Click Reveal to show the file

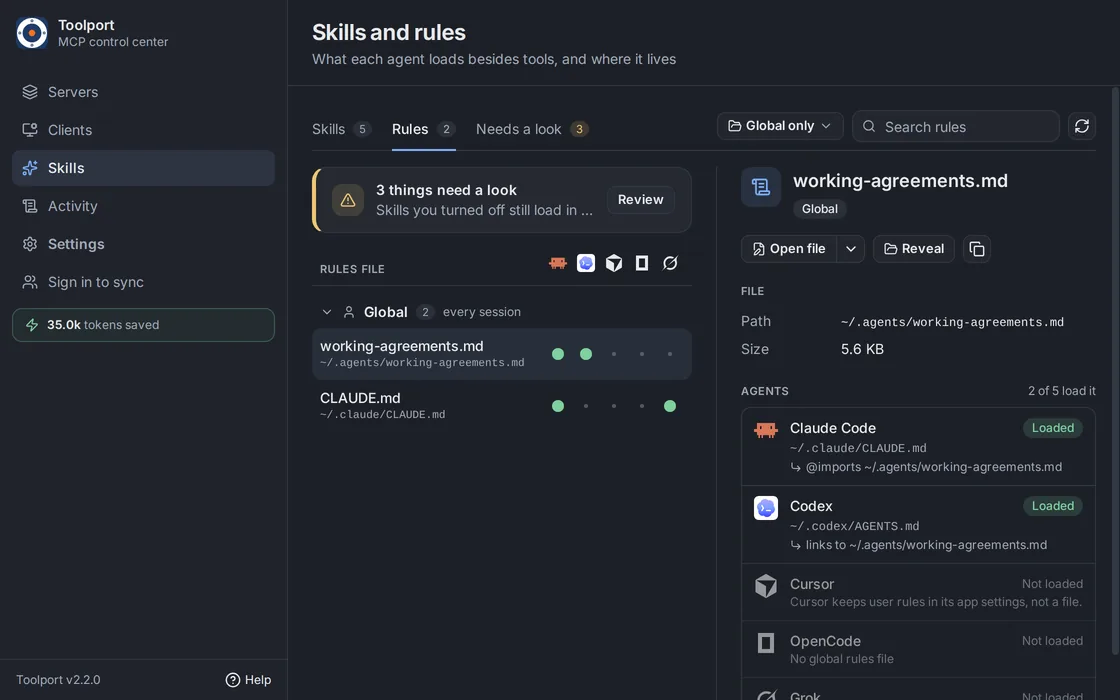pos(914,249)
